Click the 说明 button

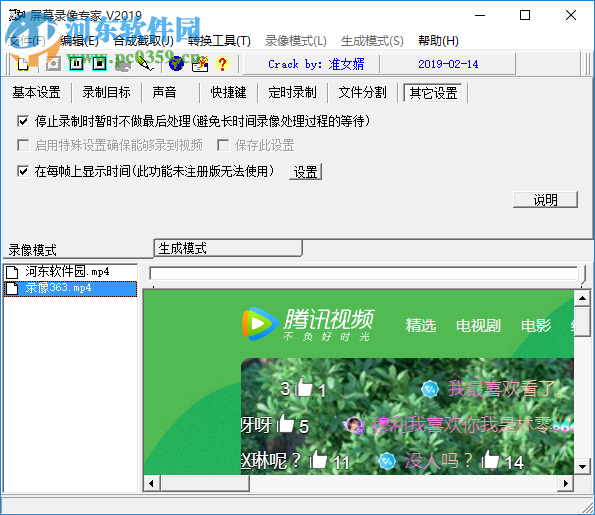tap(545, 200)
